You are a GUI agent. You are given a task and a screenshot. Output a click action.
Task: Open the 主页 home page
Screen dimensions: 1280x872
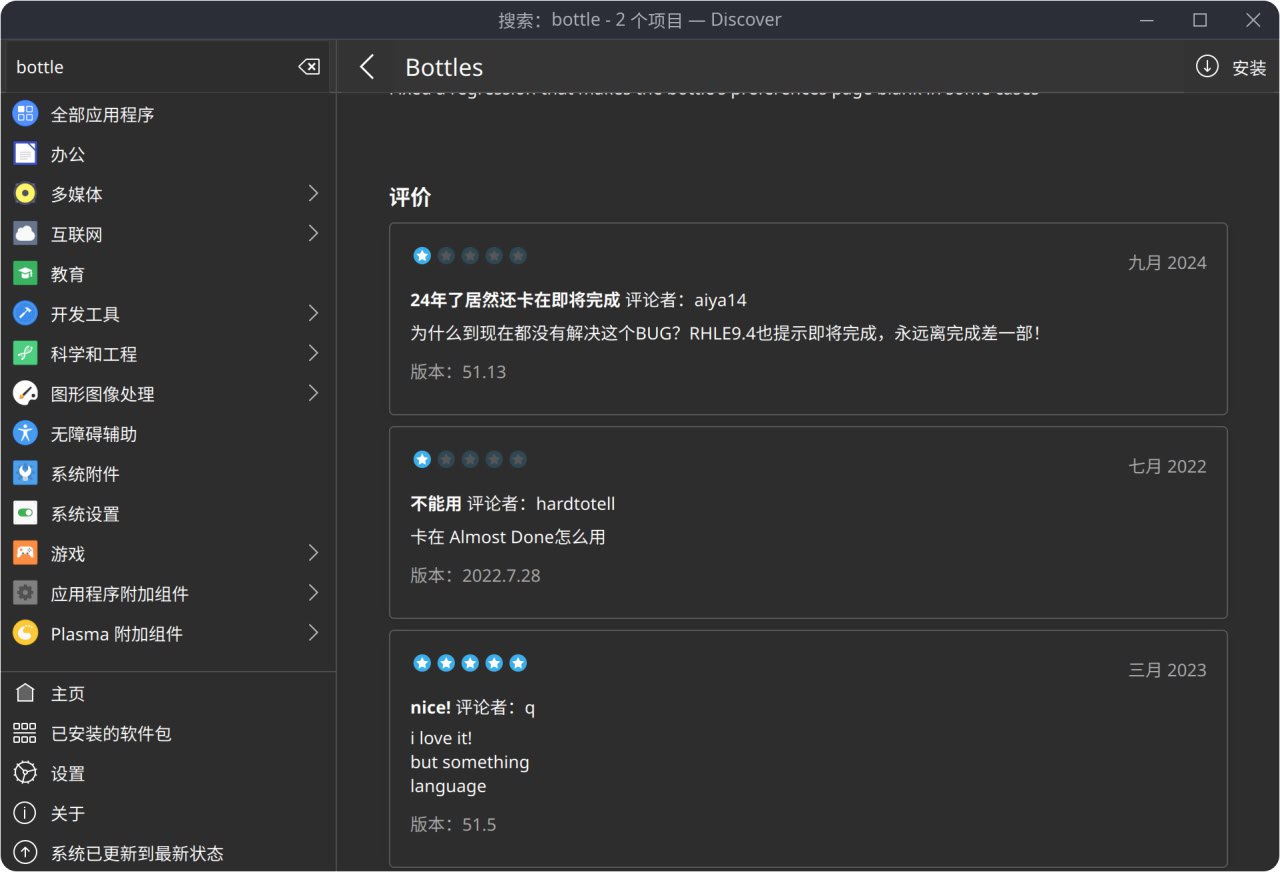[68, 694]
